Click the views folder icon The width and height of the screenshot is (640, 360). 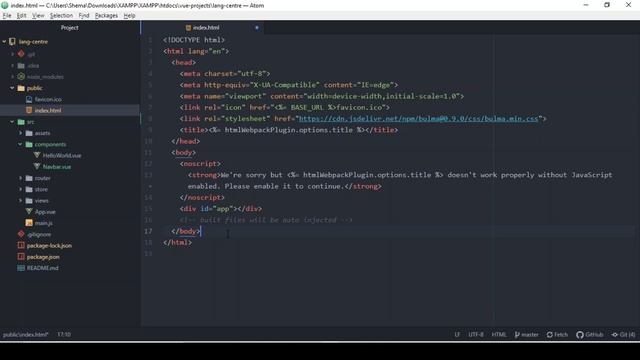click(29, 200)
